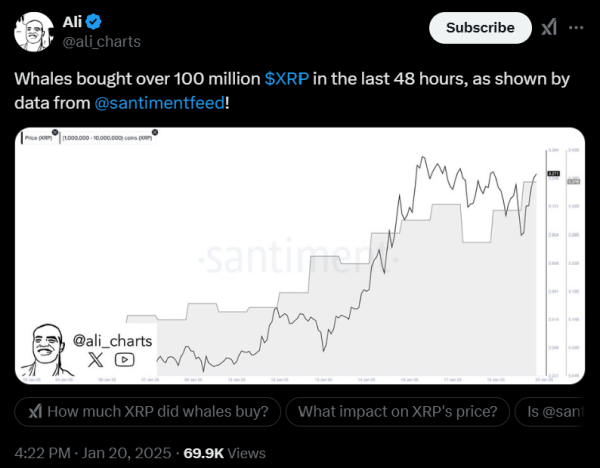This screenshot has height=468, width=600.
Task: Open the three-dot more options menu
Action: tap(575, 28)
